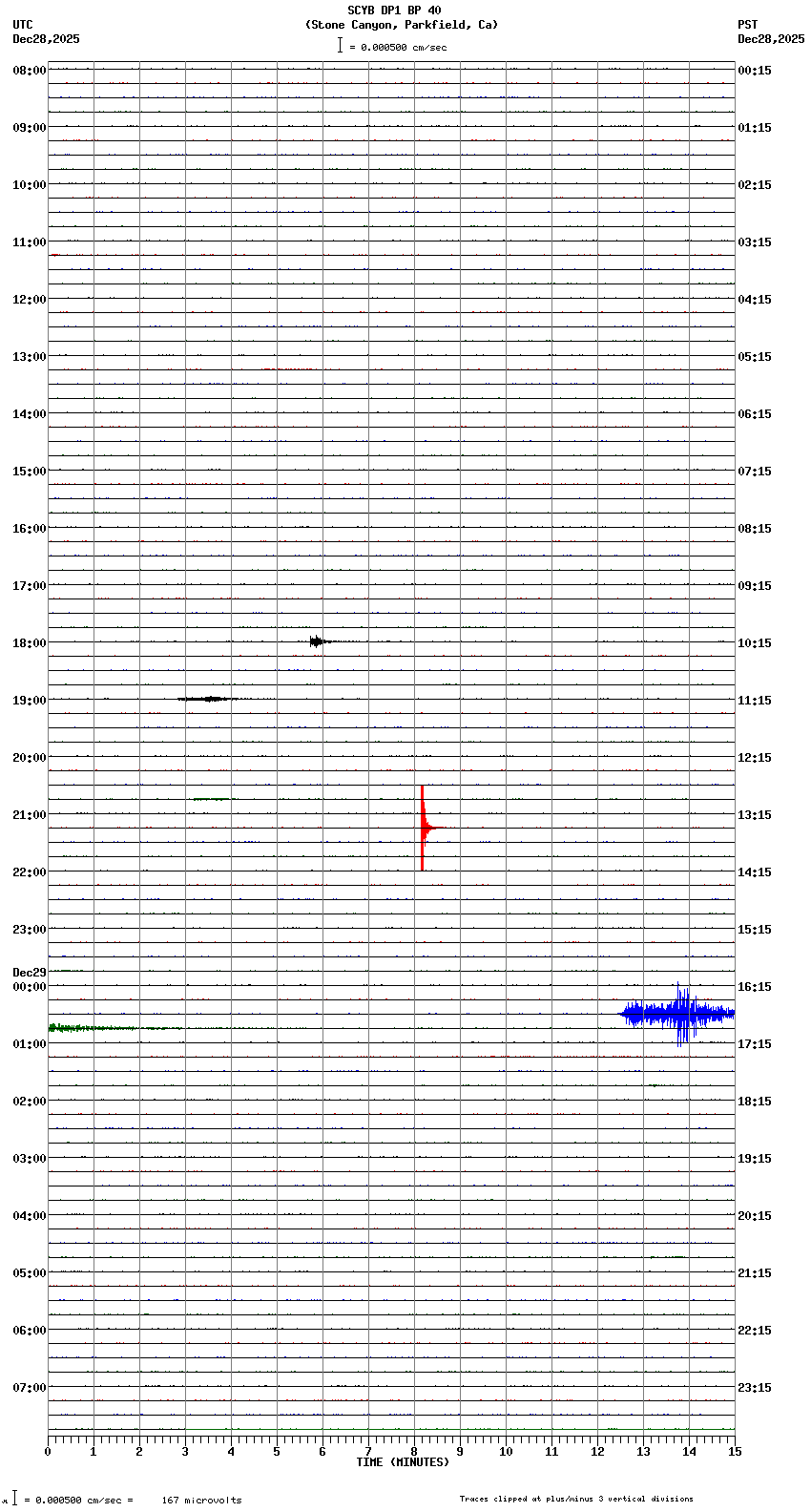Click the '0' tick on the minutes axis
This screenshot has height=1512, width=811.
[48, 1452]
